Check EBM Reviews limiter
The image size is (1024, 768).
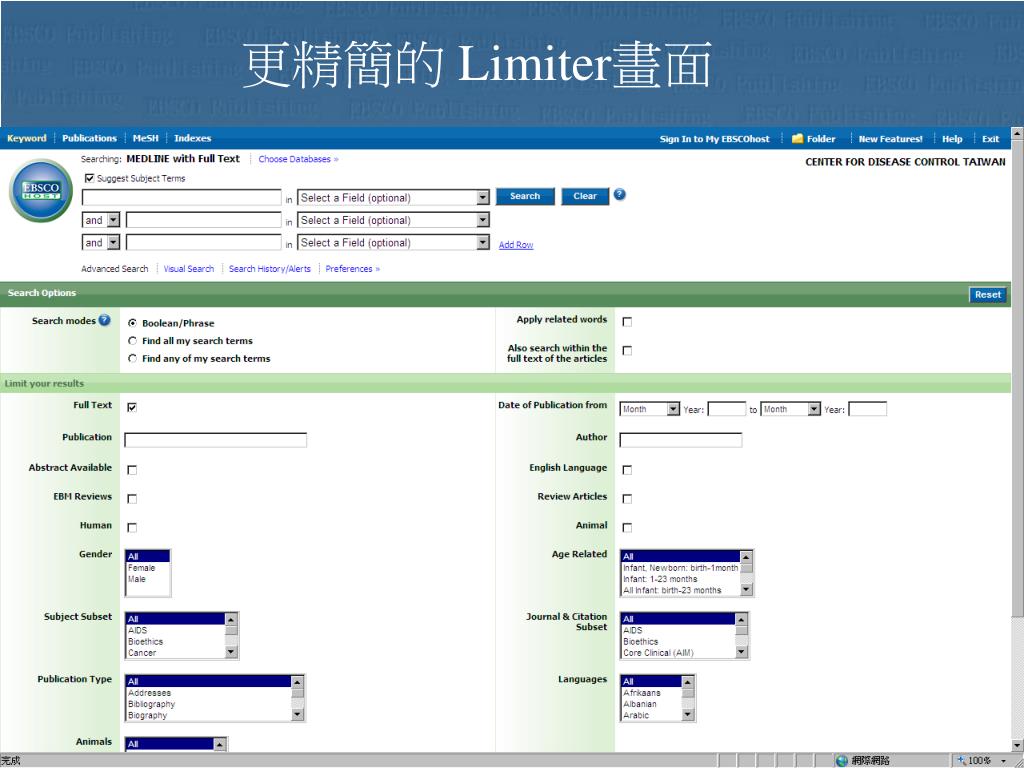[x=132, y=499]
